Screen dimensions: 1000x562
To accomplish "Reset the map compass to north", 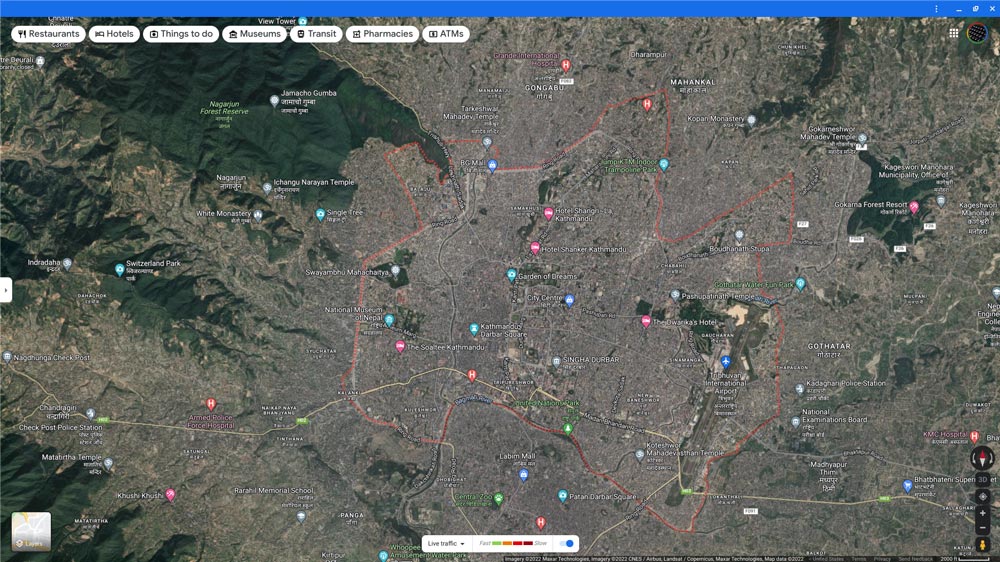I will point(982,459).
